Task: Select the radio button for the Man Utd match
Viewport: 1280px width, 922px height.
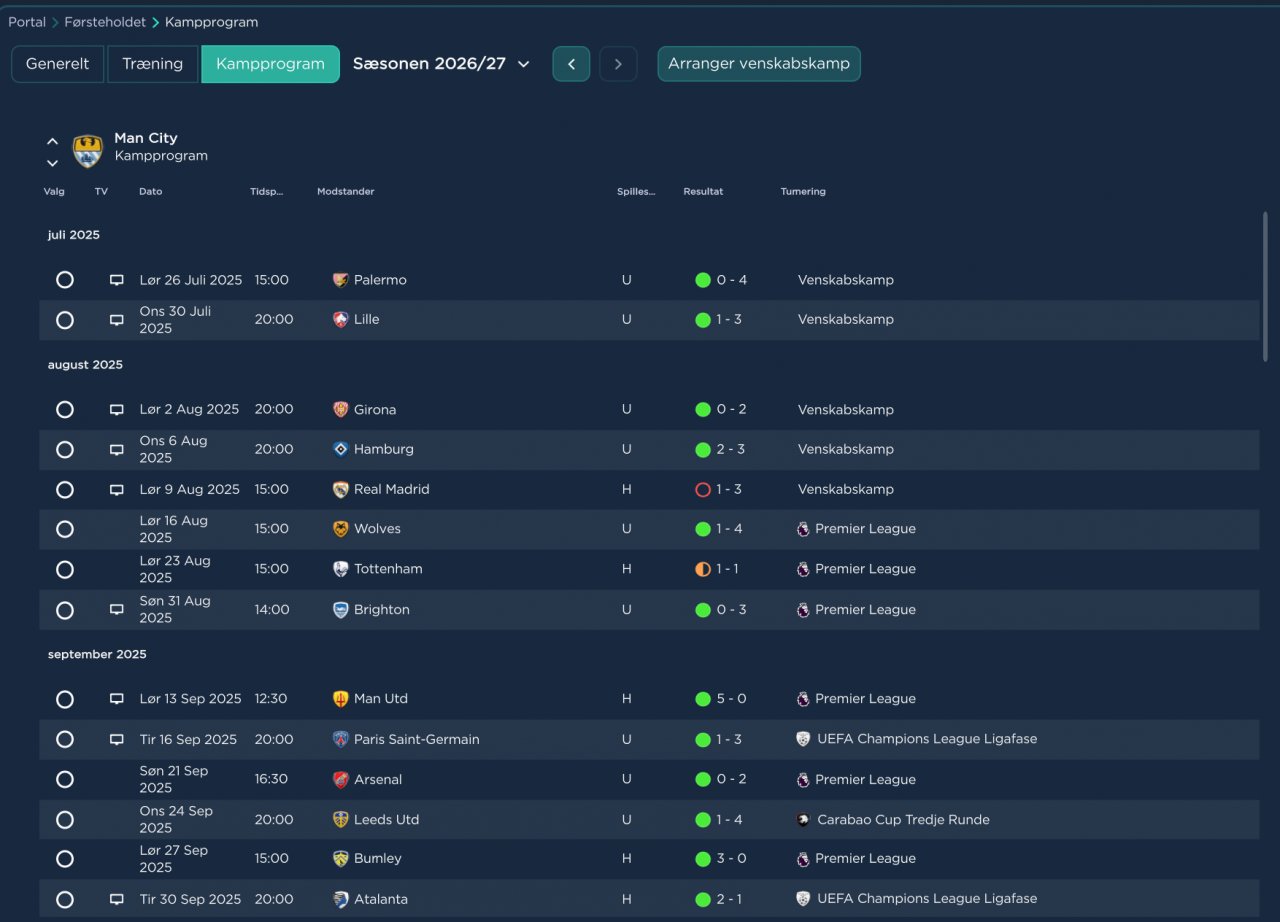Action: (65, 699)
